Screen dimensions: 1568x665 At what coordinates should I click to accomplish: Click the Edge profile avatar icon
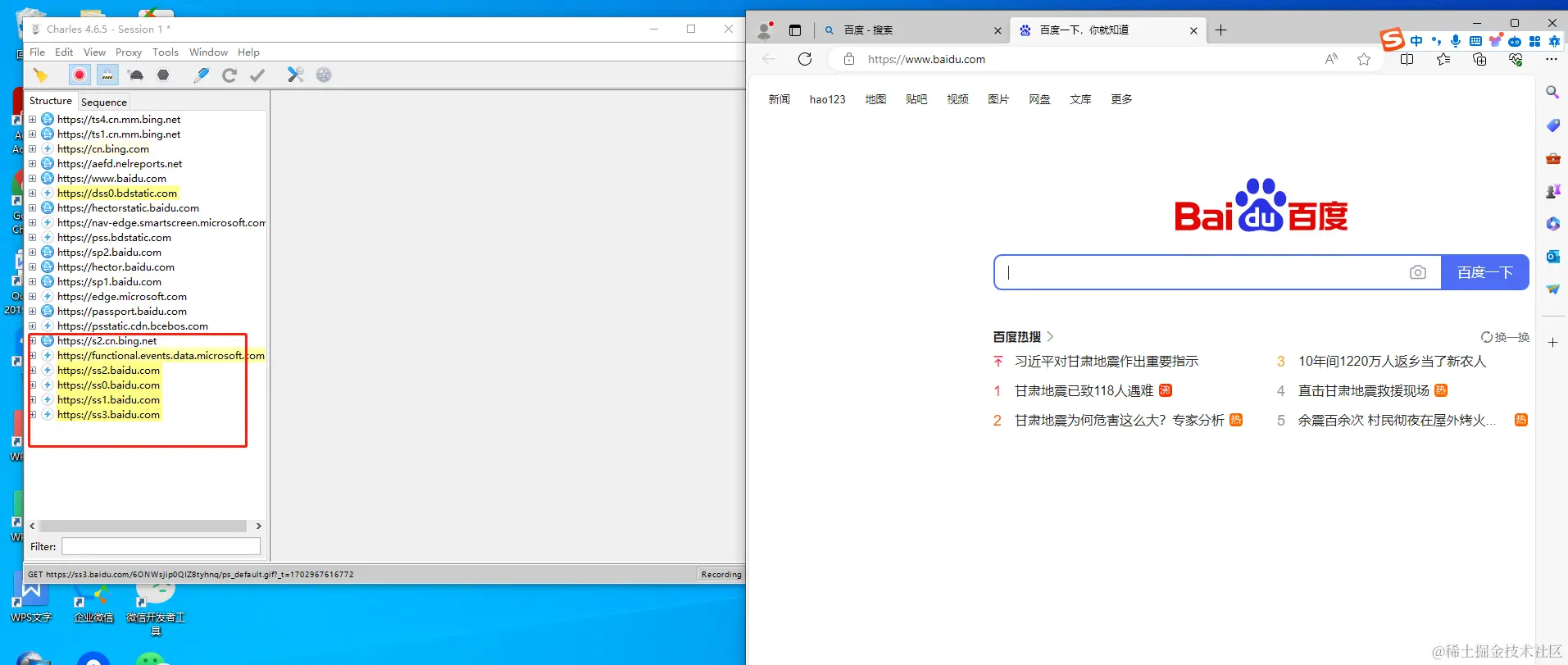tap(765, 30)
